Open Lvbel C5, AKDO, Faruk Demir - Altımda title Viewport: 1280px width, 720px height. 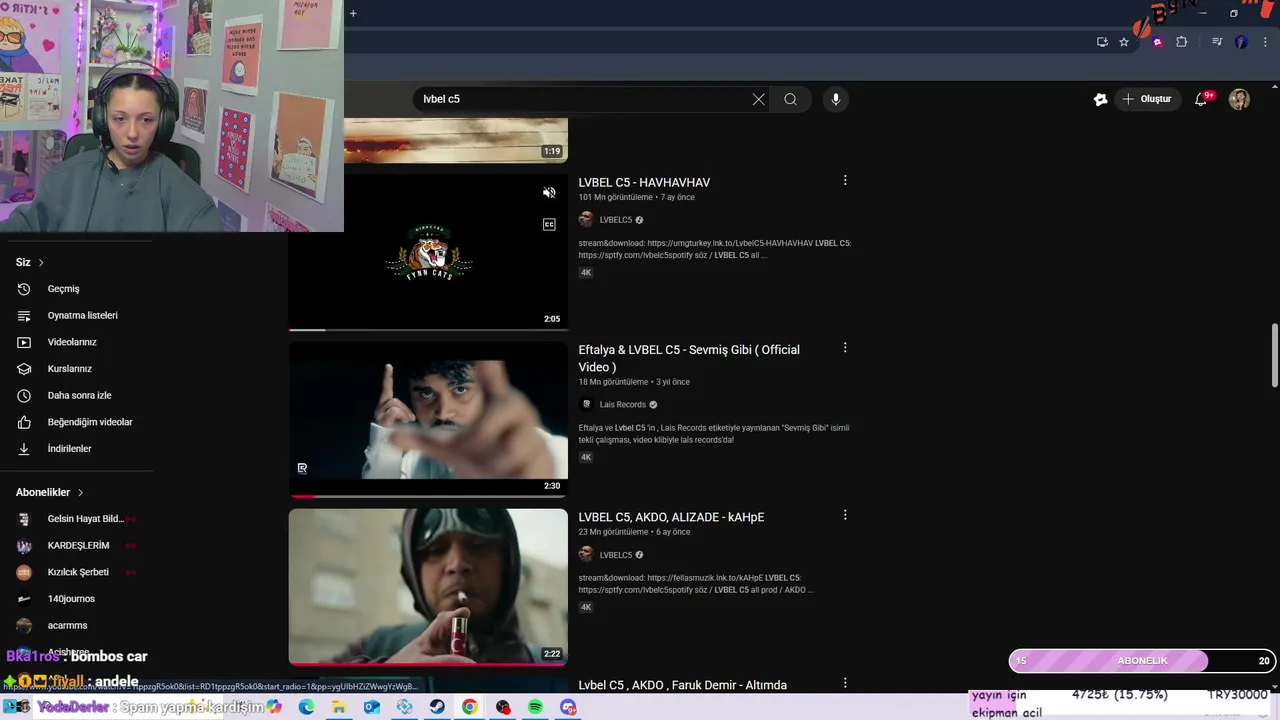[682, 685]
